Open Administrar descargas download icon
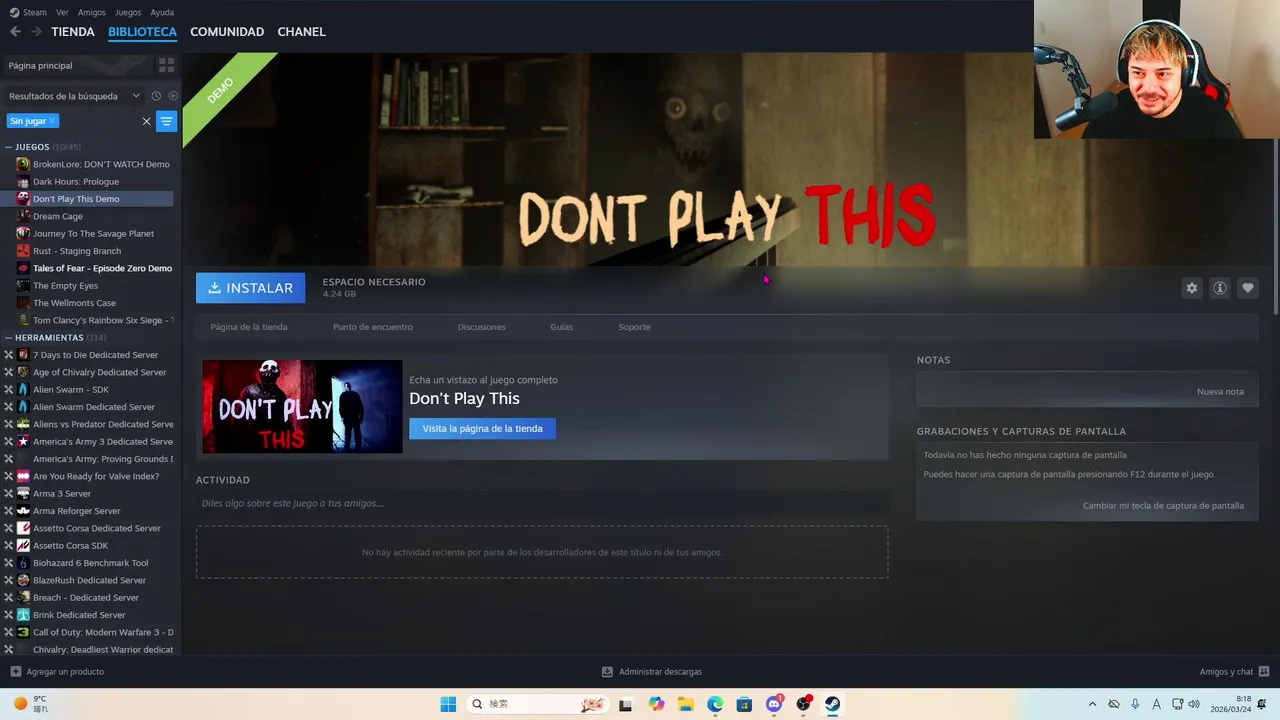 [x=607, y=672]
